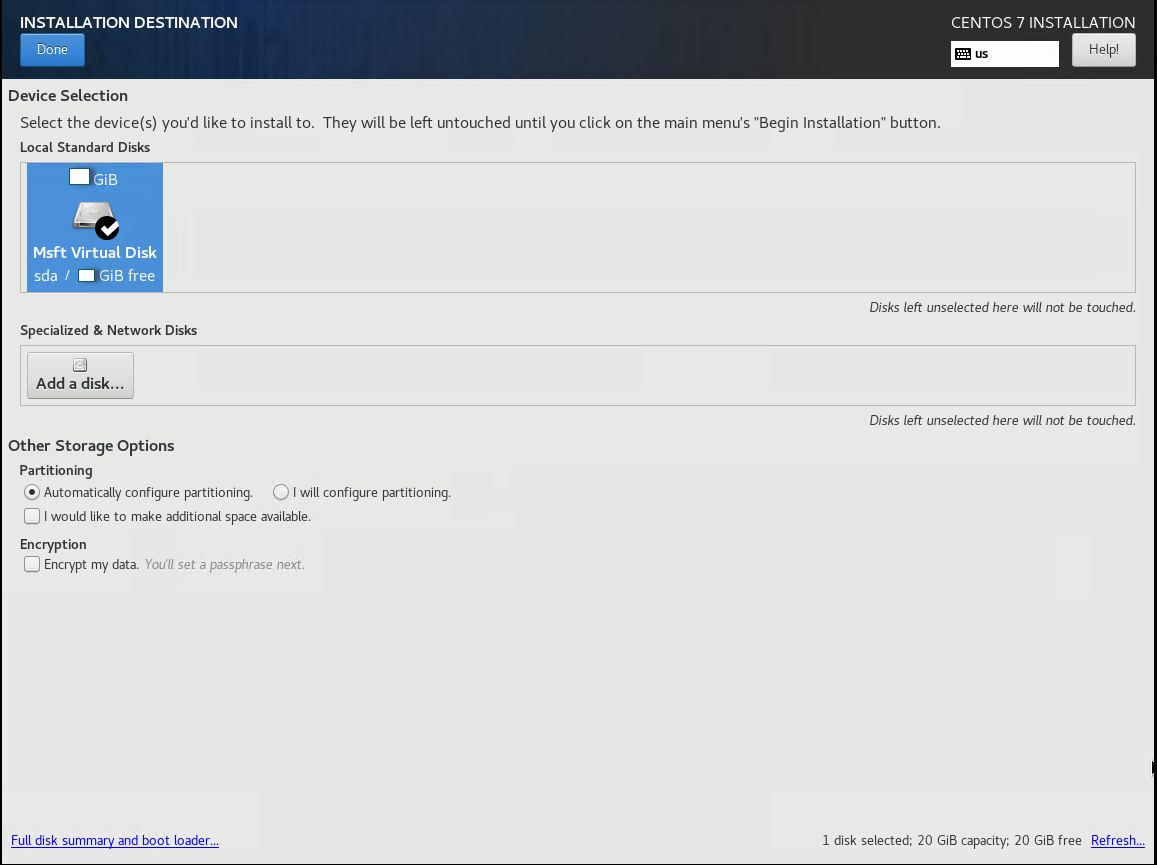Open the installer Help! button

[1103, 50]
